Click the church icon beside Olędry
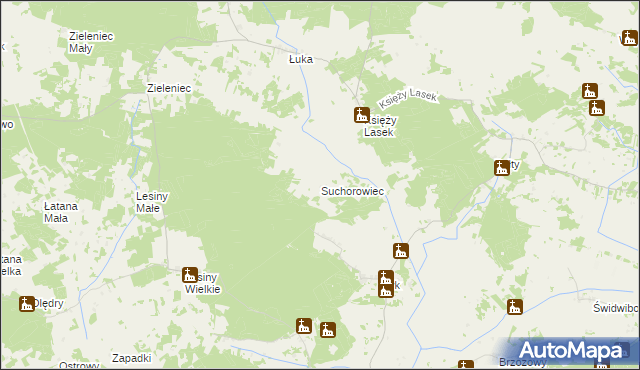This screenshot has width=640, height=370. (x=27, y=304)
